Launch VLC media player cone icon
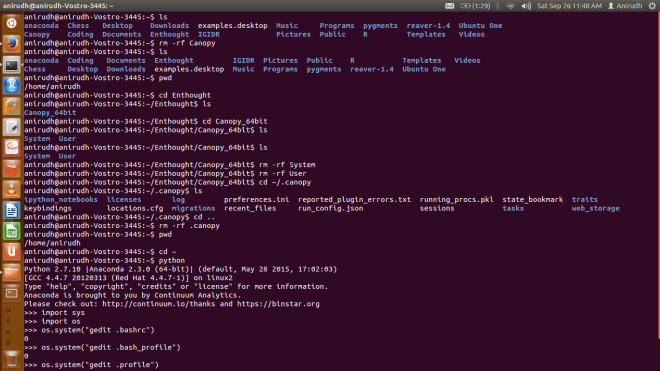 (x=11, y=190)
